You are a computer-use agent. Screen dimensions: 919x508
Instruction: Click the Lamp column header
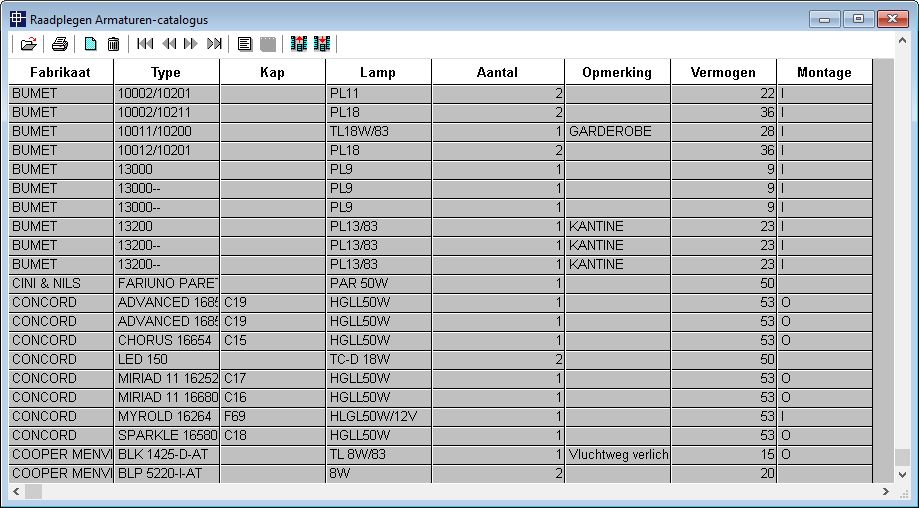click(x=379, y=72)
